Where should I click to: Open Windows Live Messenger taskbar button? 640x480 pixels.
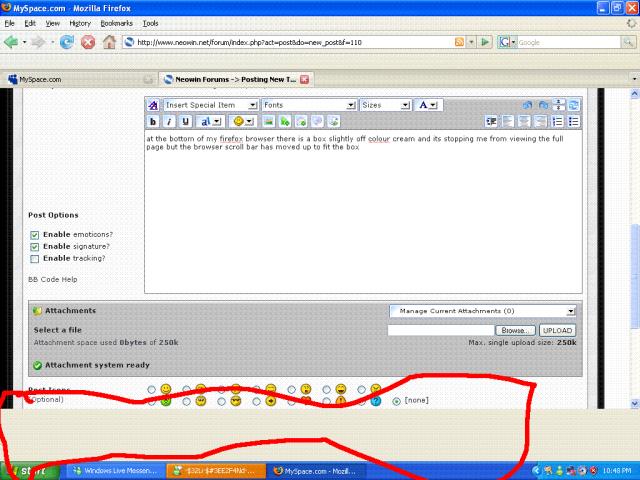click(116, 471)
